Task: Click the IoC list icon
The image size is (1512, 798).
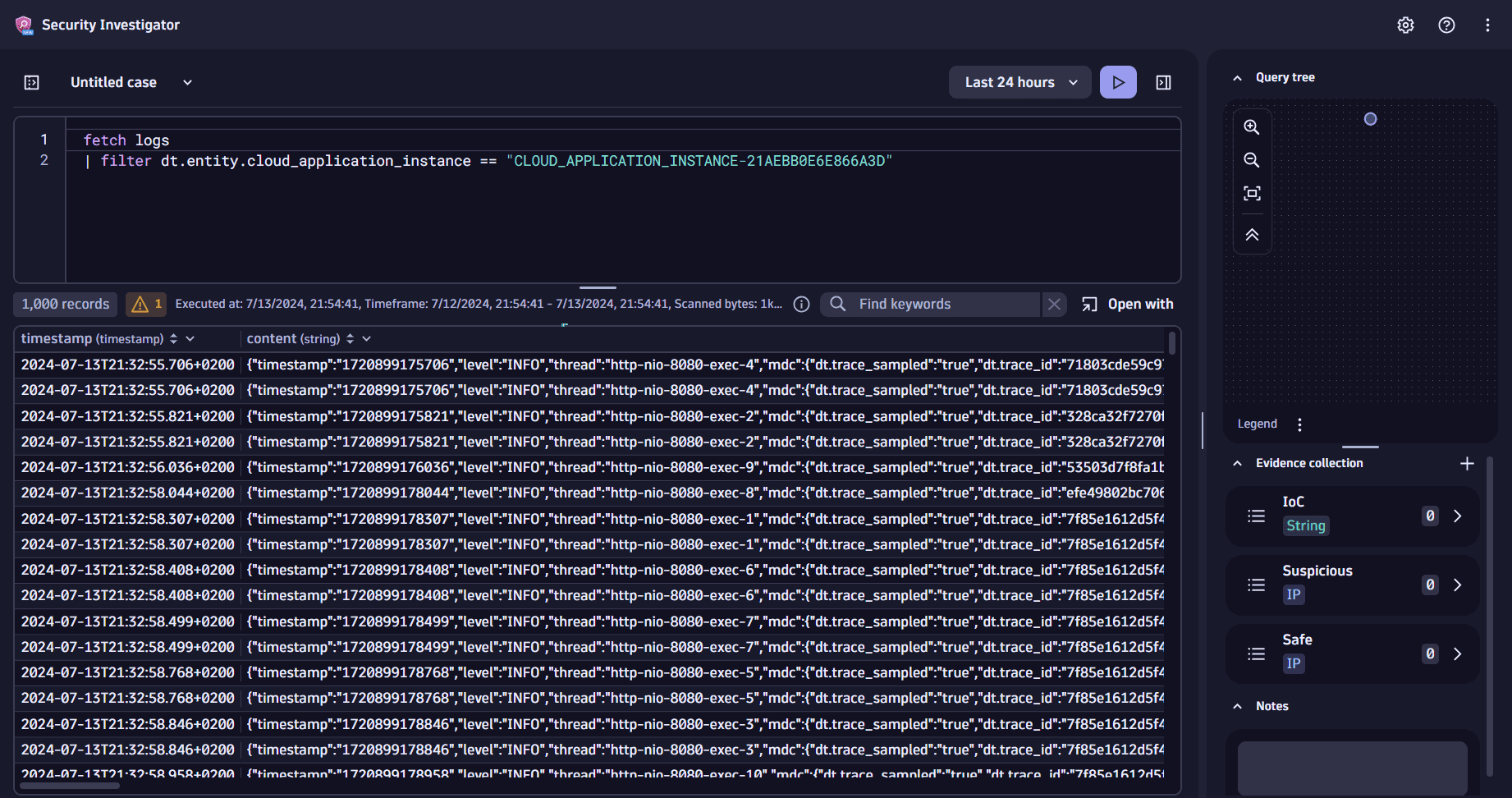Action: pos(1256,516)
